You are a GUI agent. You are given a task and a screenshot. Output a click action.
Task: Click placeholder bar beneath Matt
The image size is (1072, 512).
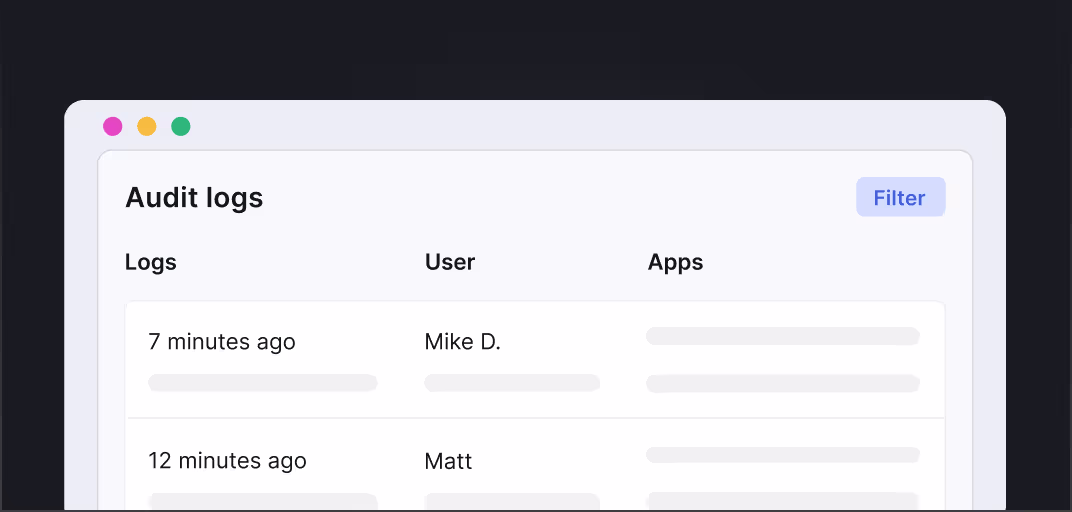(x=512, y=501)
